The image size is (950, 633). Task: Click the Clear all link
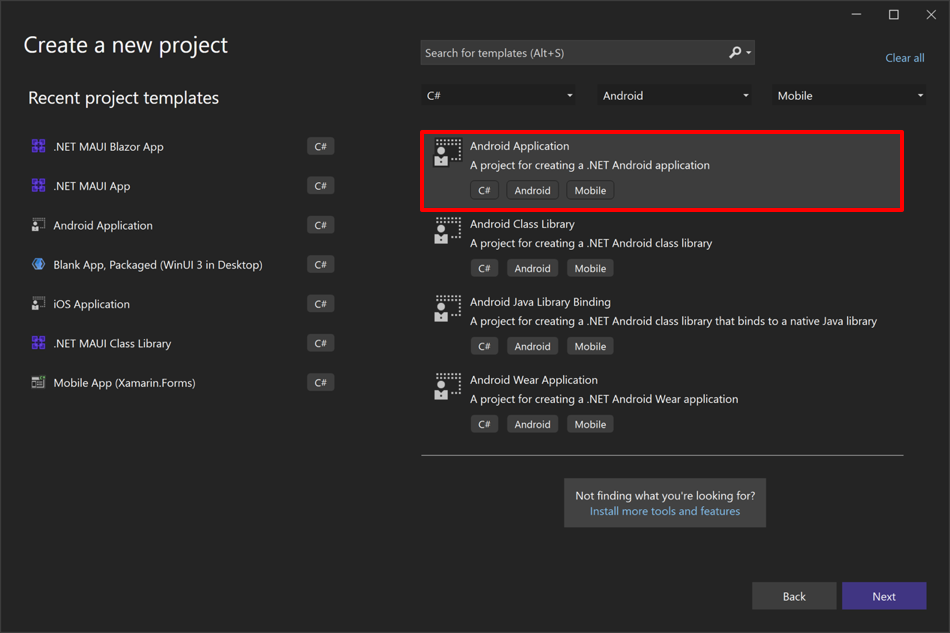point(904,57)
